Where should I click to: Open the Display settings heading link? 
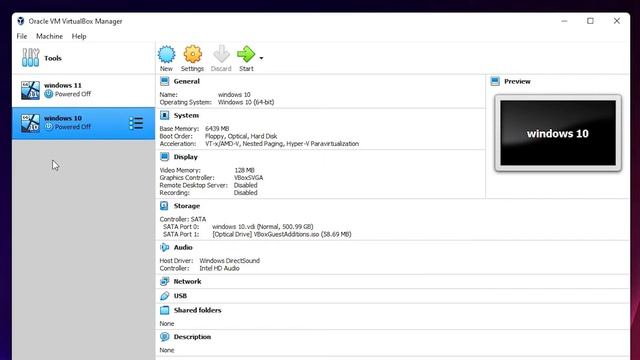tap(185, 157)
